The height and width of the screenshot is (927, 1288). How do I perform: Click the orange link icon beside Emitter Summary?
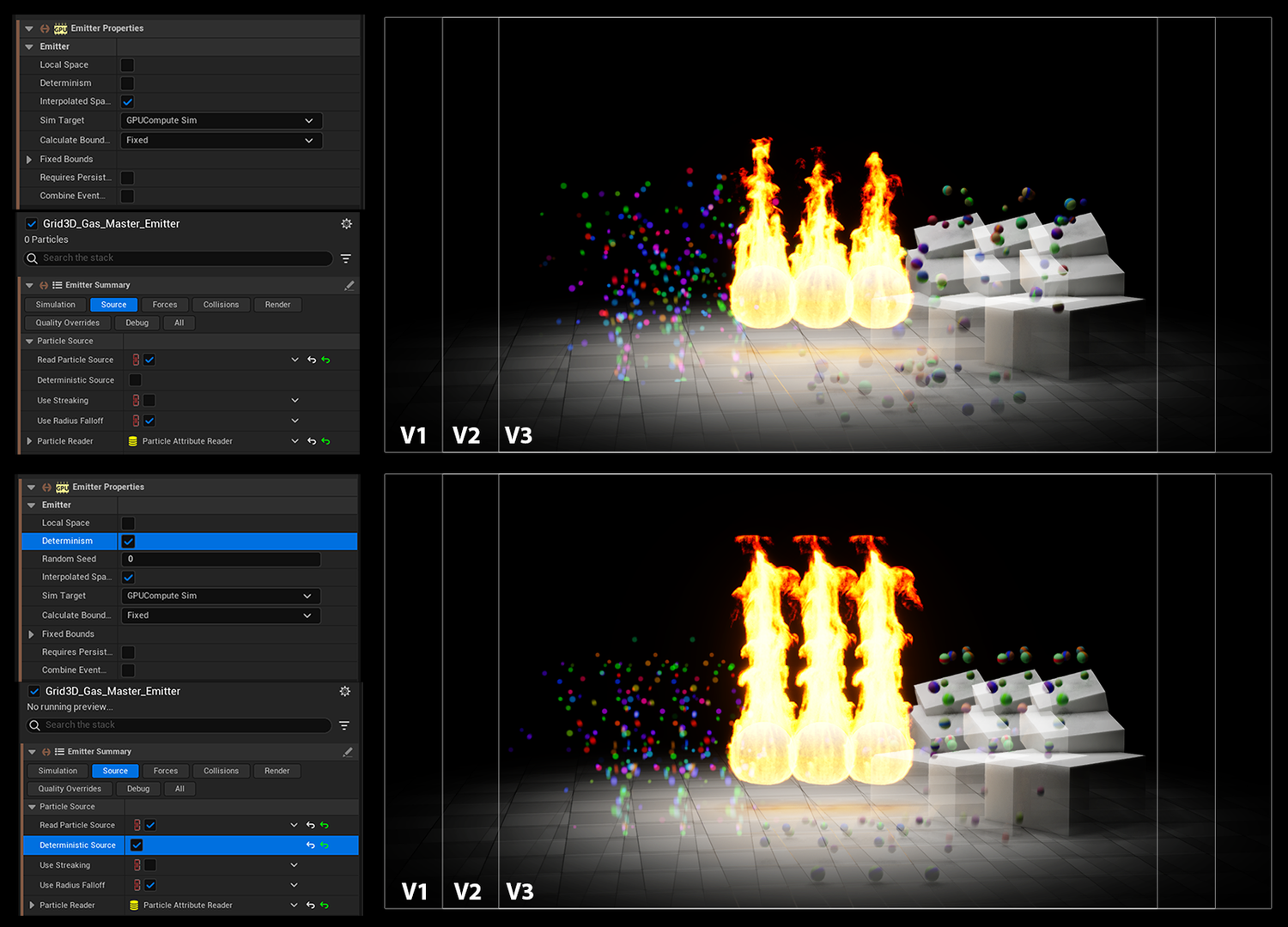tap(43, 284)
